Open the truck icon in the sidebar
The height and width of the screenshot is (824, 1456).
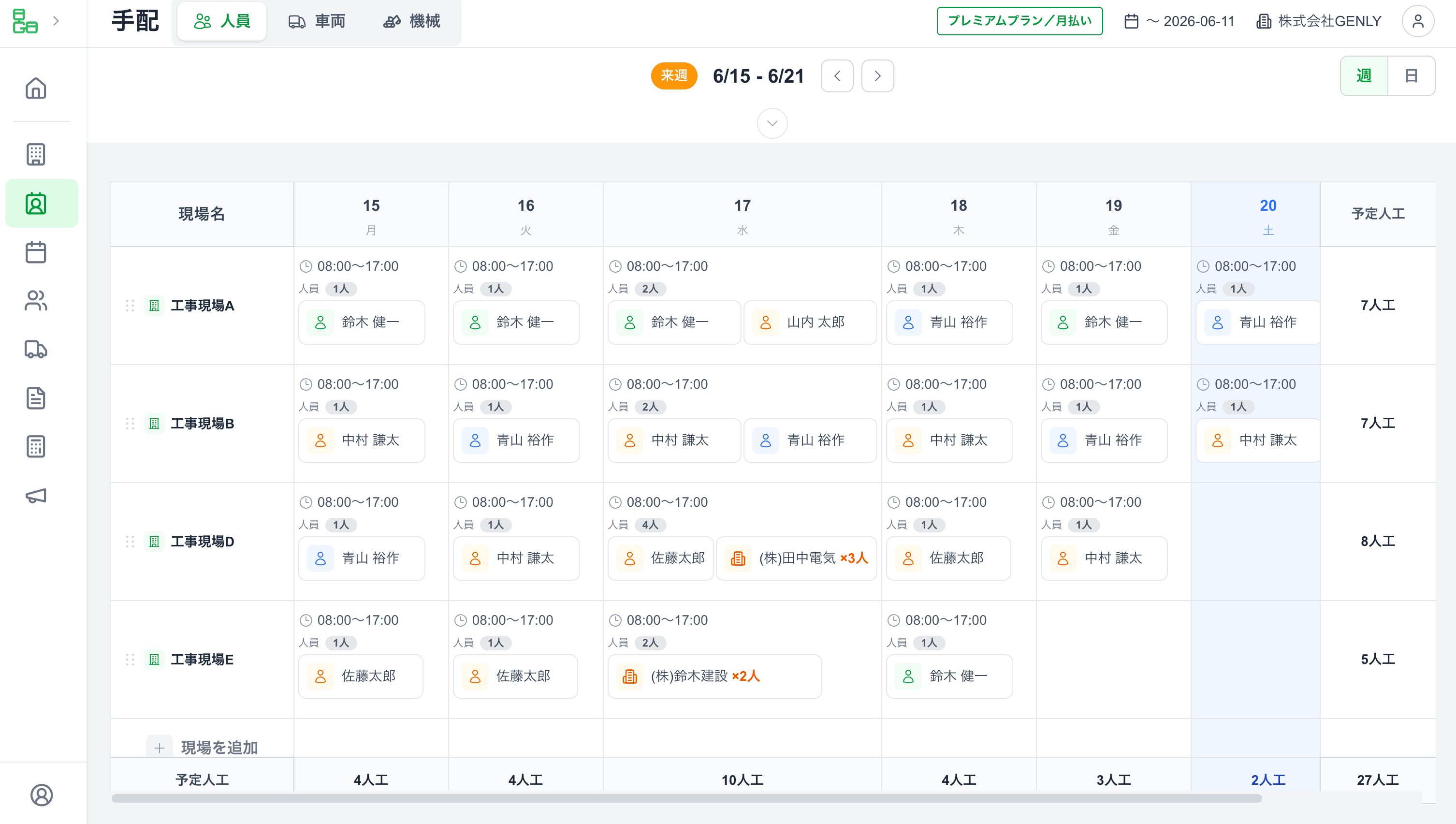pos(36,349)
